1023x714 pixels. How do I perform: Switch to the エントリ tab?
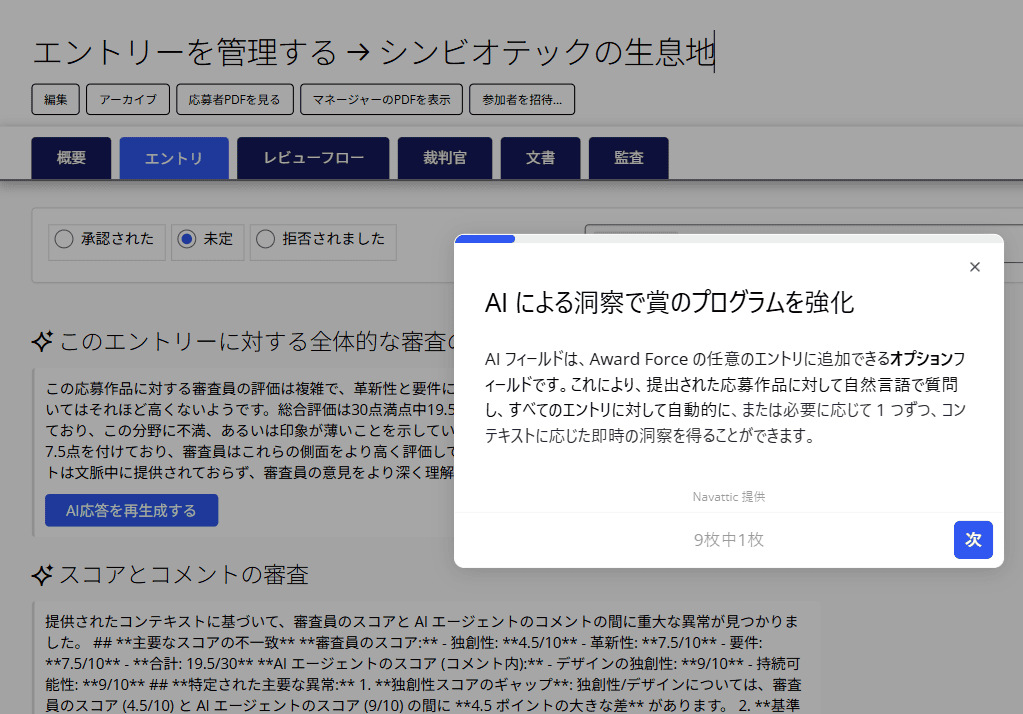tap(174, 158)
